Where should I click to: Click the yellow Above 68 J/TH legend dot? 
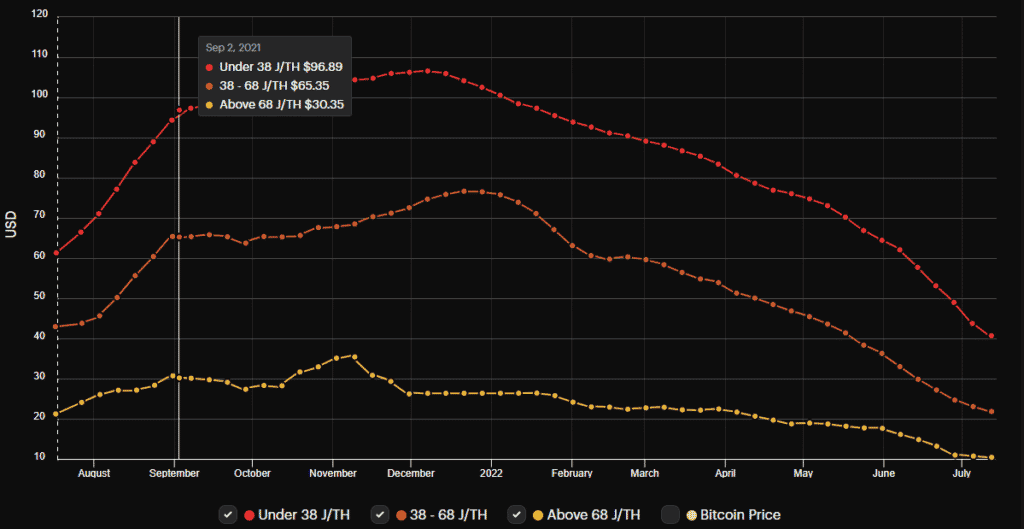click(539, 514)
